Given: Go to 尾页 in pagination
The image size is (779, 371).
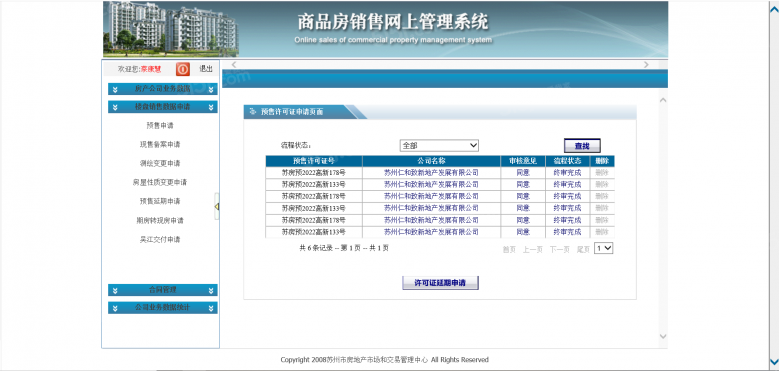Looking at the screenshot, I should (583, 250).
